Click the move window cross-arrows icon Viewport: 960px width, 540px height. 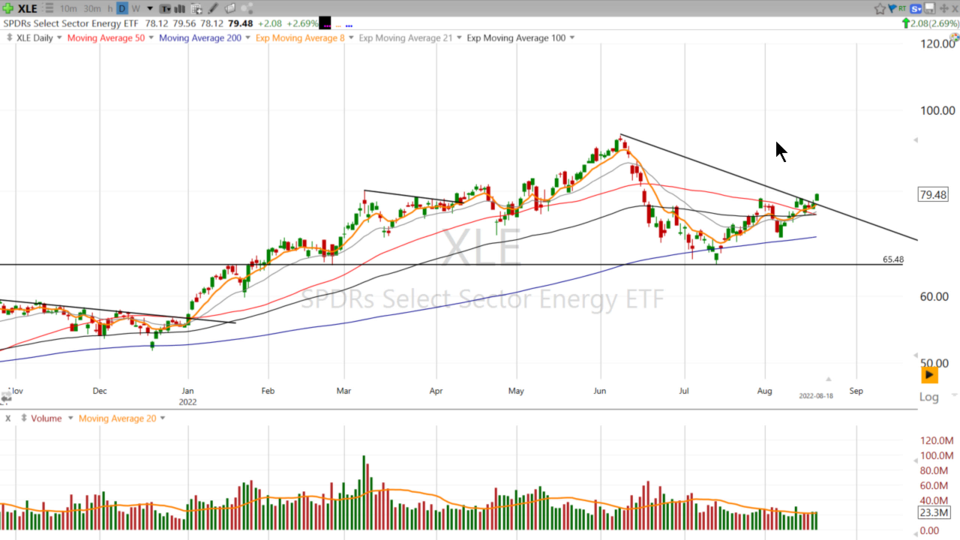944,9
